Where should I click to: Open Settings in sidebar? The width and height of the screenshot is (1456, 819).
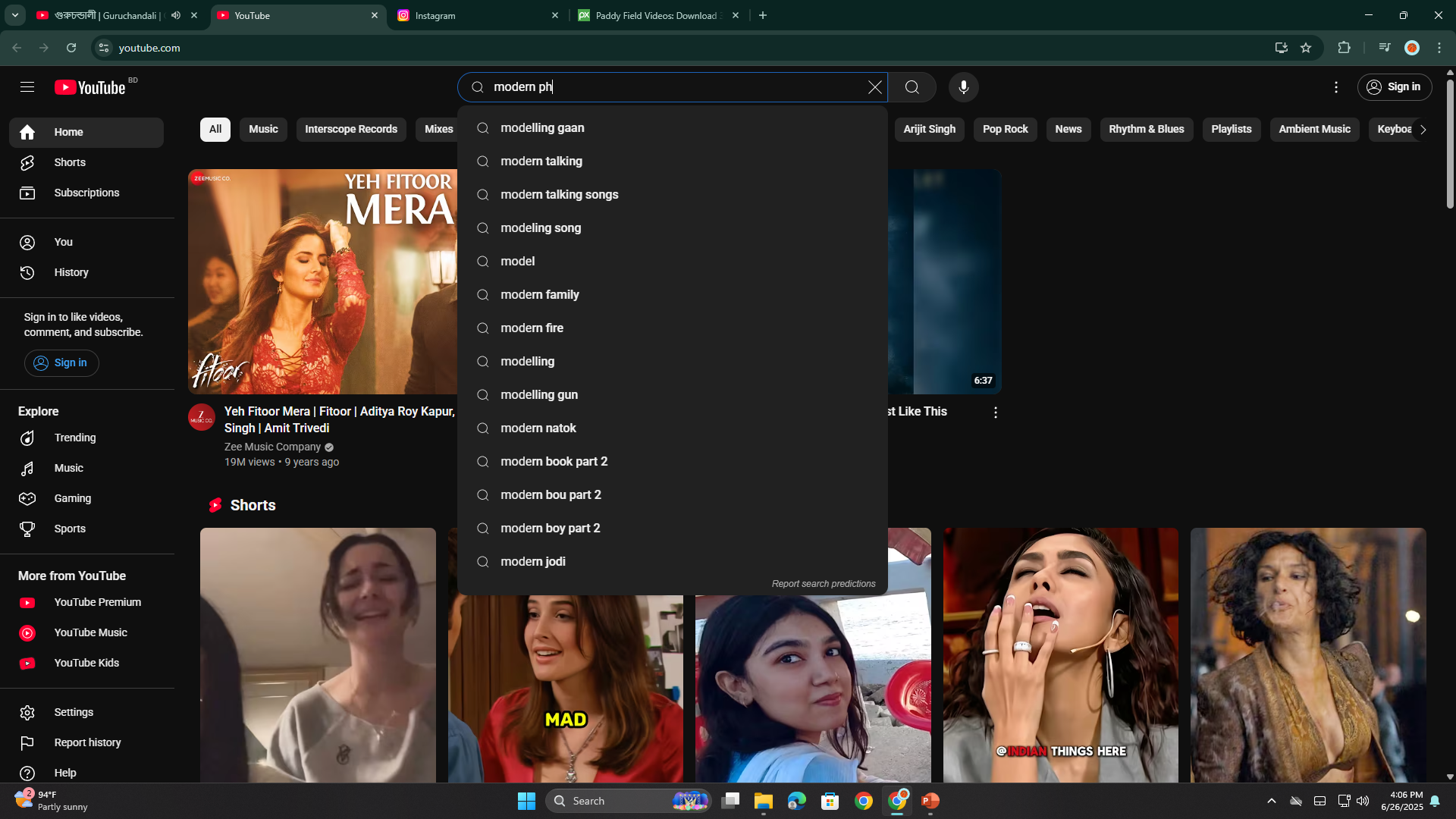(86, 712)
